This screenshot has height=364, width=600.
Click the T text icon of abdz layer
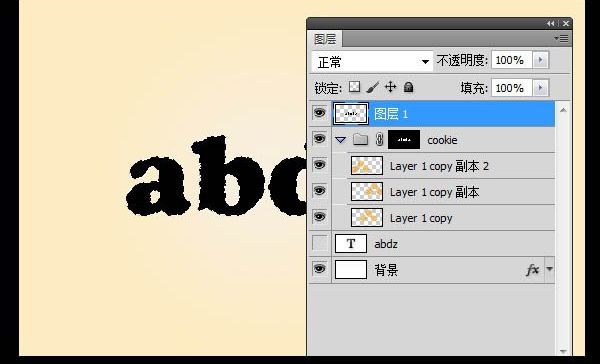pyautogui.click(x=351, y=244)
